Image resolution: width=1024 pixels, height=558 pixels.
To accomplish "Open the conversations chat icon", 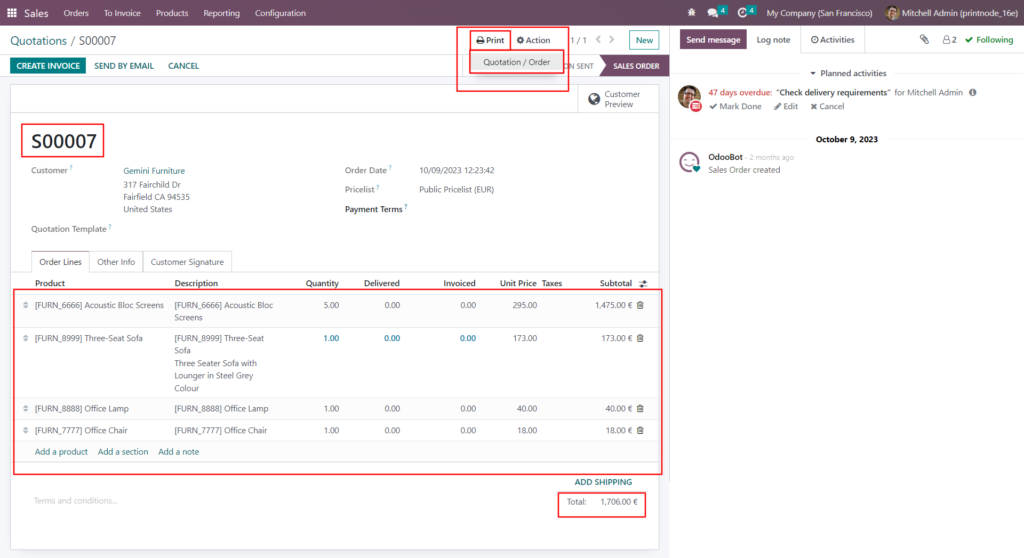I will click(x=713, y=13).
